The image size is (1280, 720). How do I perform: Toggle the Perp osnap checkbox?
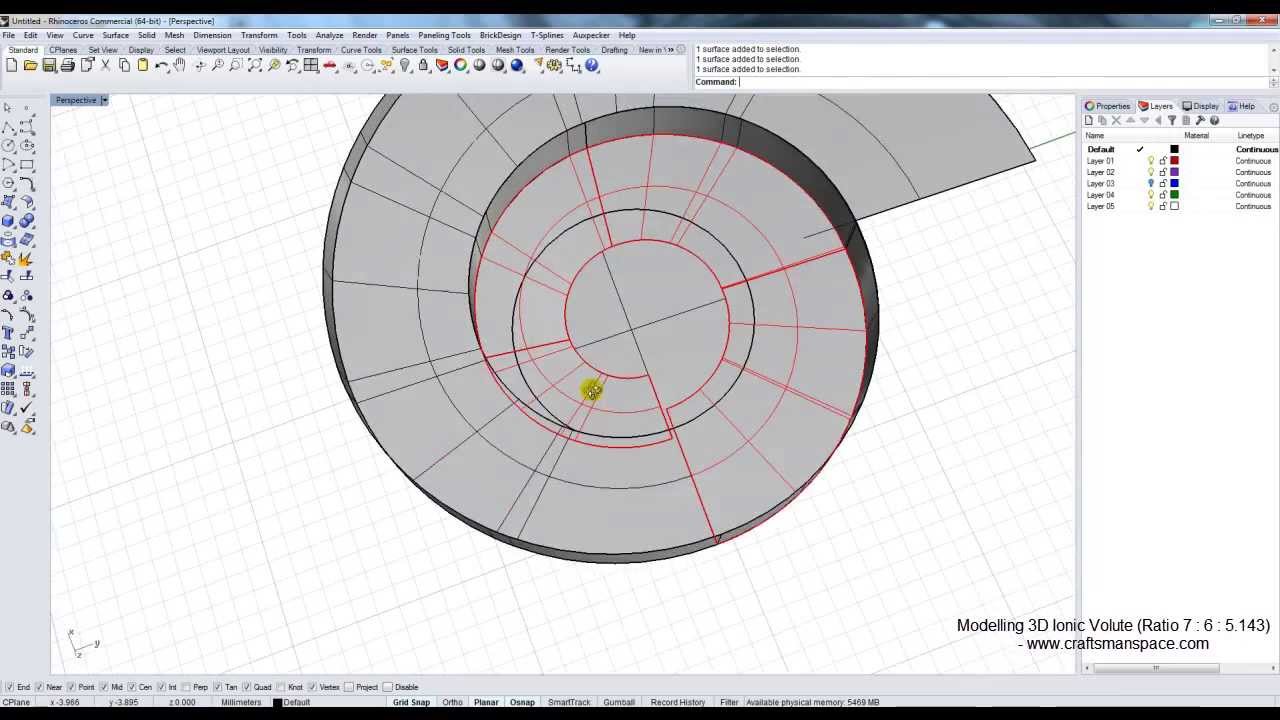(186, 687)
